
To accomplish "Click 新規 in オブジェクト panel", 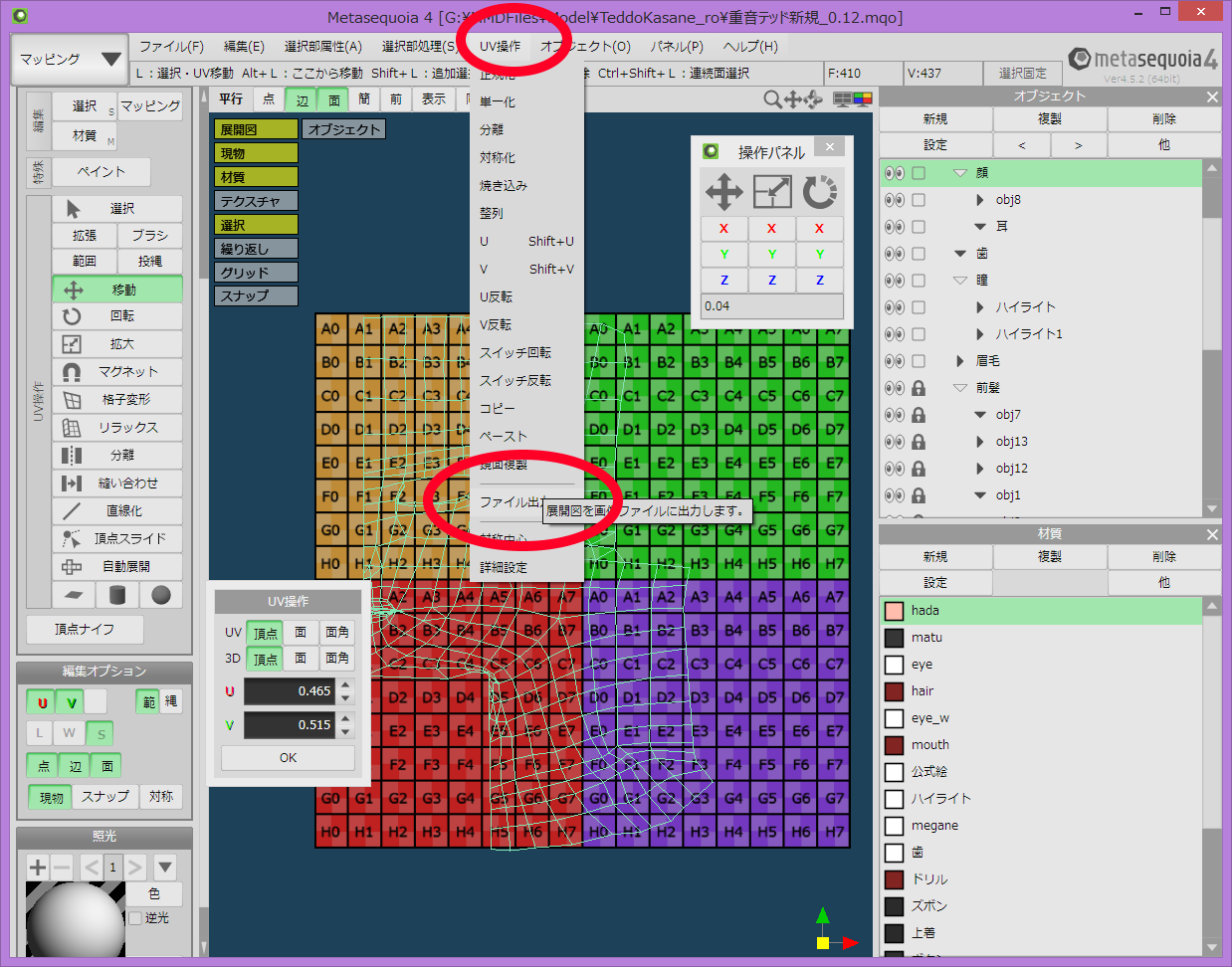I will (935, 119).
